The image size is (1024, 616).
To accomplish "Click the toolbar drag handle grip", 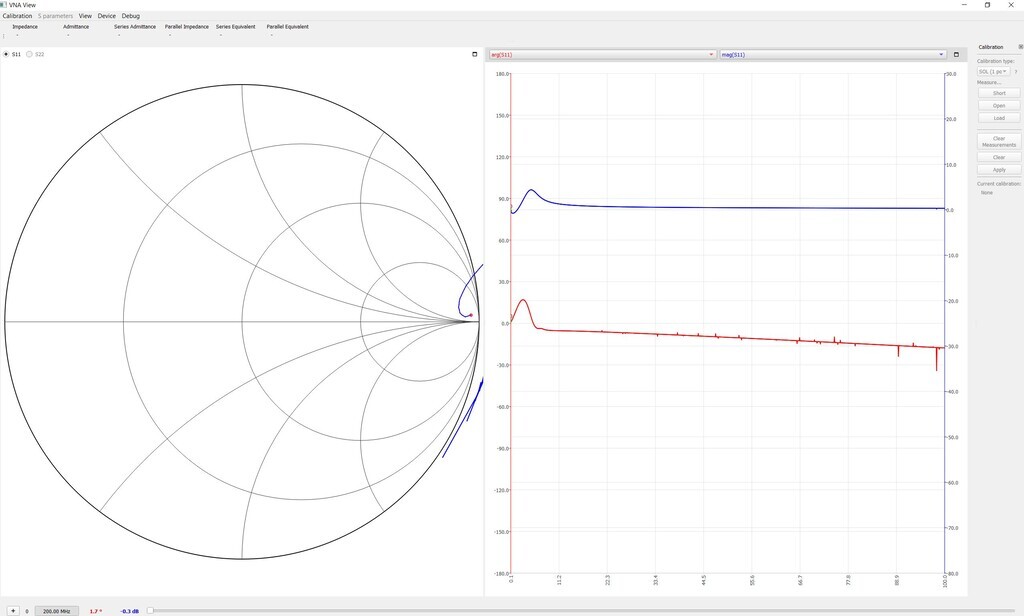I will 4,36.
